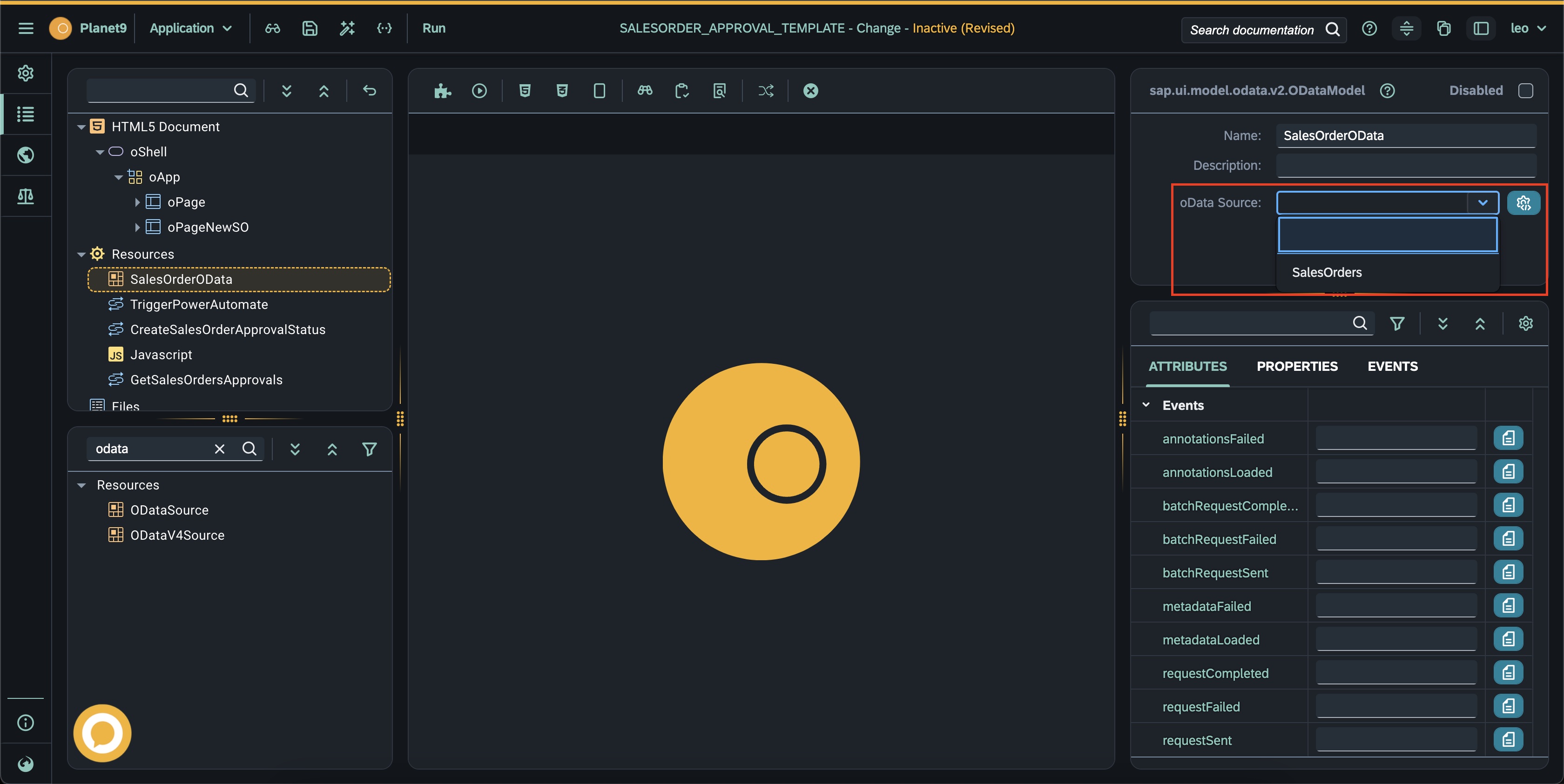Open the oData Source dropdown arrow
Viewport: 1564px width, 784px height.
1483,203
